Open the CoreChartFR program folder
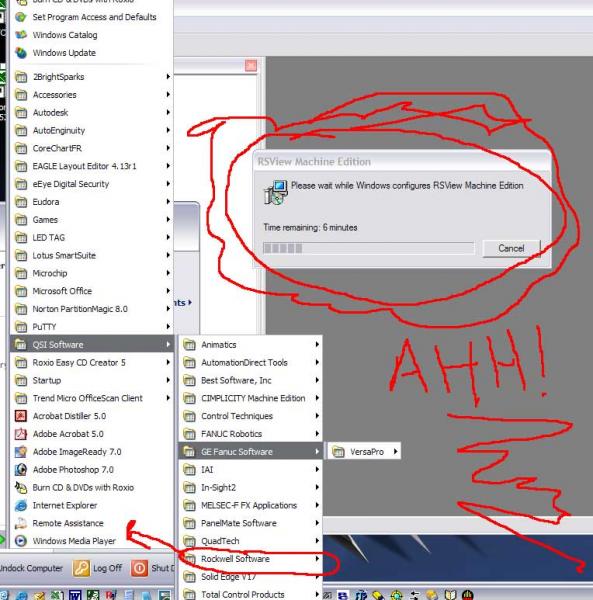This screenshot has width=593, height=600. [92, 148]
